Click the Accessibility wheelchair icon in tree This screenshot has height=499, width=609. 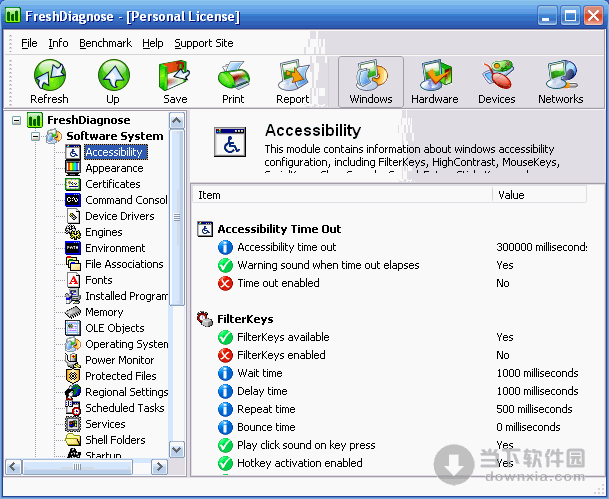pos(73,152)
